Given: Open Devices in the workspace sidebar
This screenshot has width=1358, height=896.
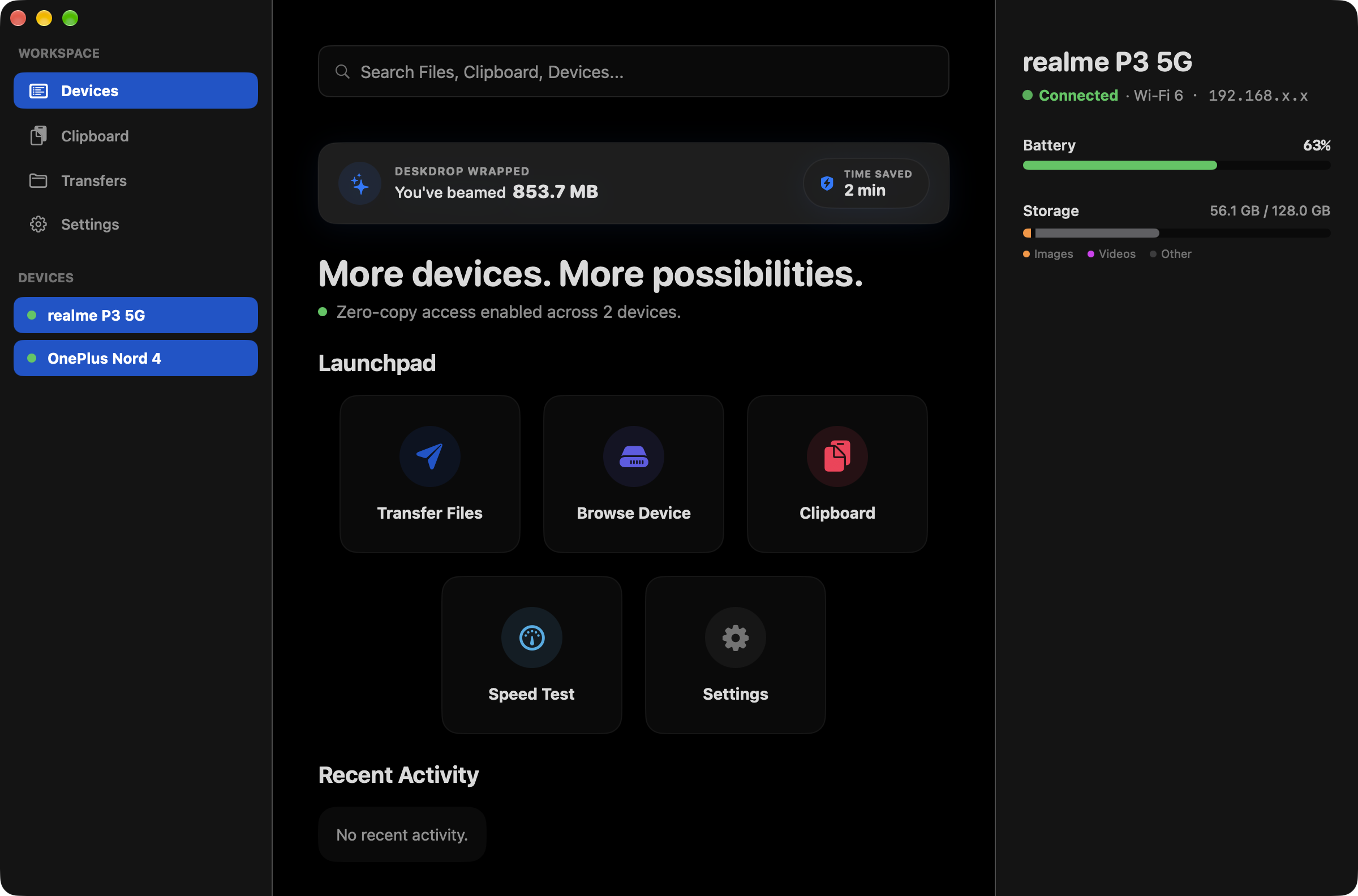Looking at the screenshot, I should point(135,91).
